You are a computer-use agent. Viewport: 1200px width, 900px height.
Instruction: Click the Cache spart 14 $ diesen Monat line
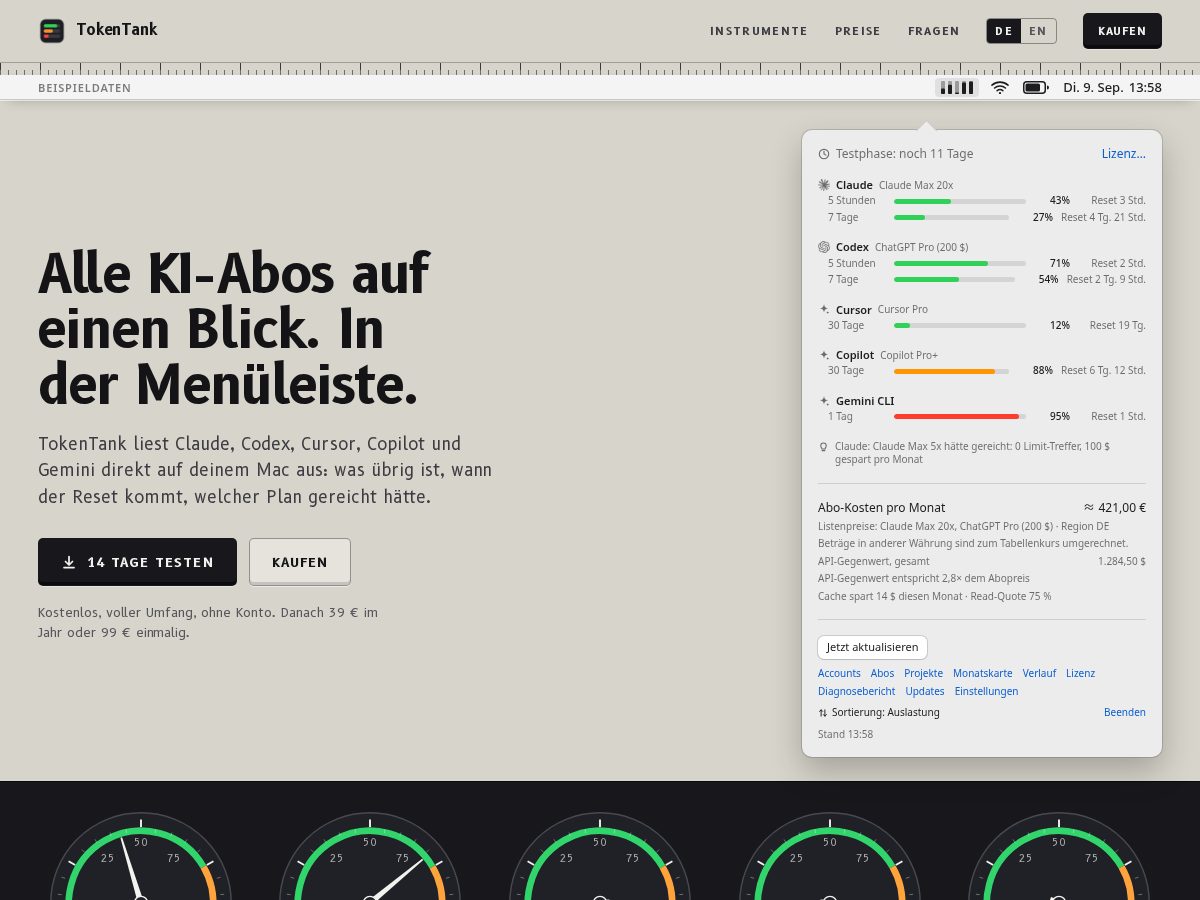click(x=934, y=597)
